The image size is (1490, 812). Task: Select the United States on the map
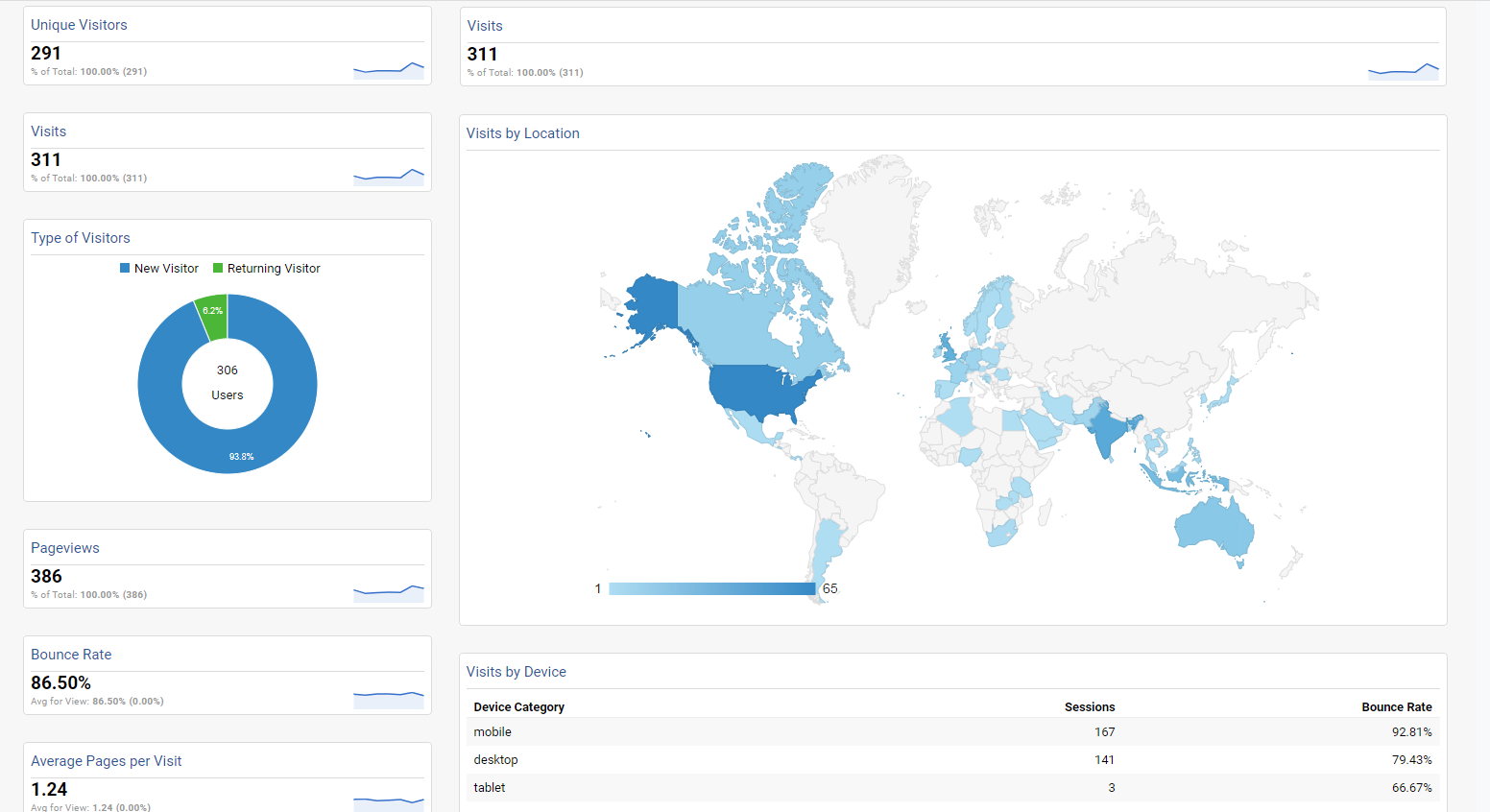pyautogui.click(x=758, y=394)
